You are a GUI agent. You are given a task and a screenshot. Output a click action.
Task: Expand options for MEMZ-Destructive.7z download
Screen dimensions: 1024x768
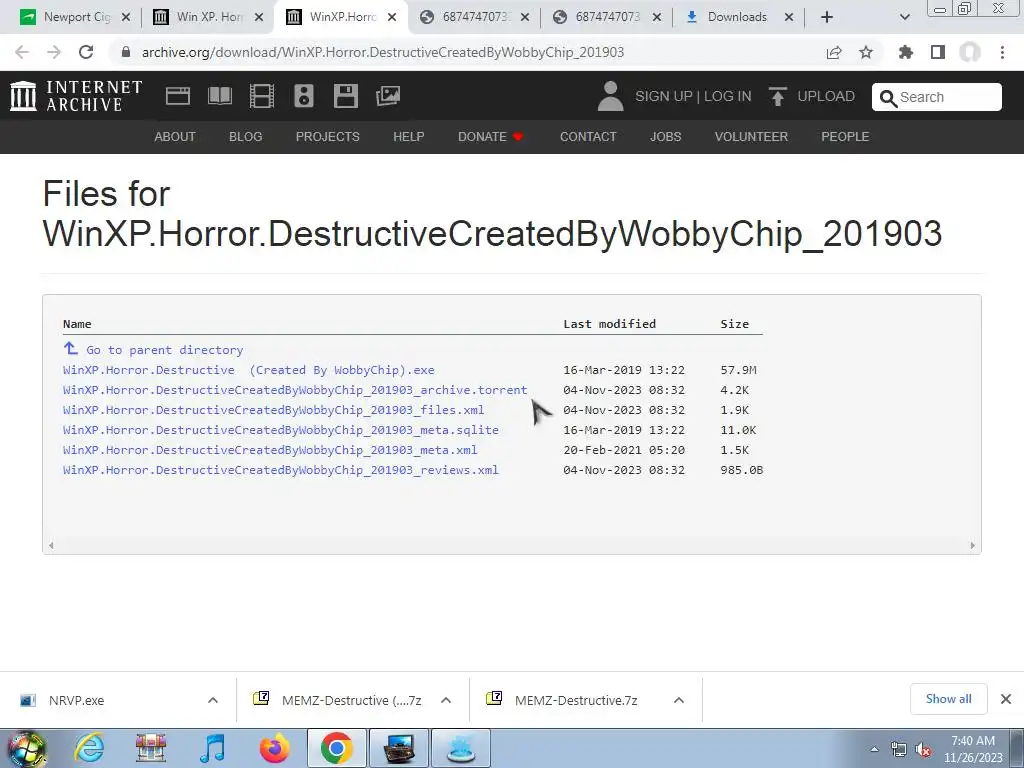[679, 700]
